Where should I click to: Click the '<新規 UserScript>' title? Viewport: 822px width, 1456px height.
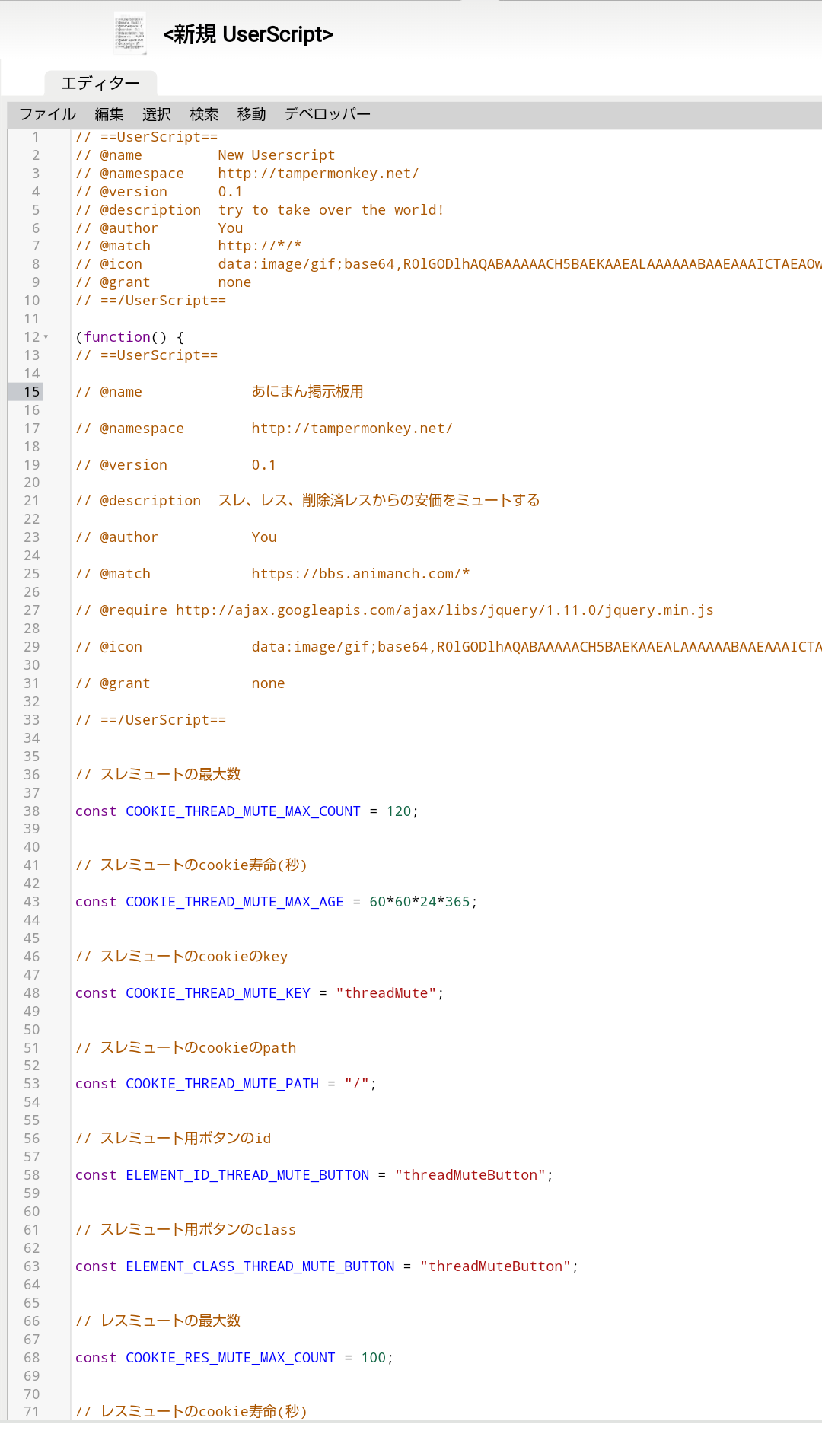(x=248, y=34)
